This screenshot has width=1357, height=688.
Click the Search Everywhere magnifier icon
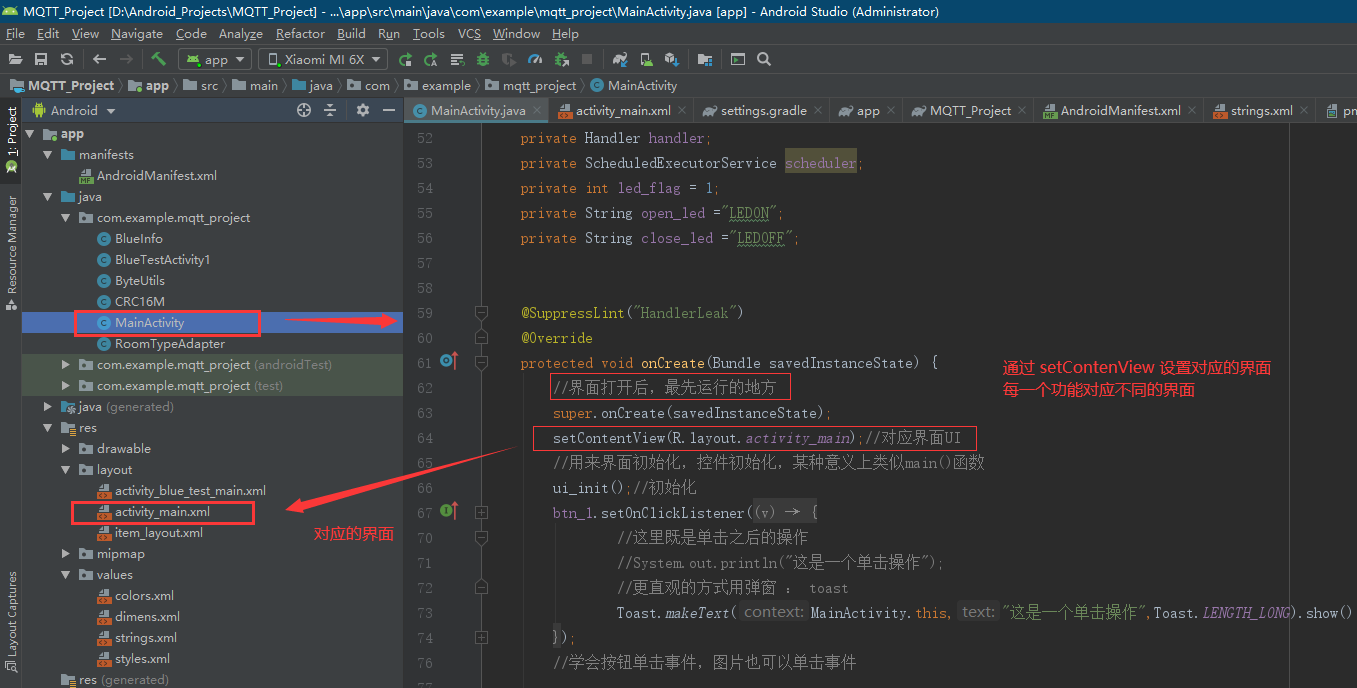point(764,59)
